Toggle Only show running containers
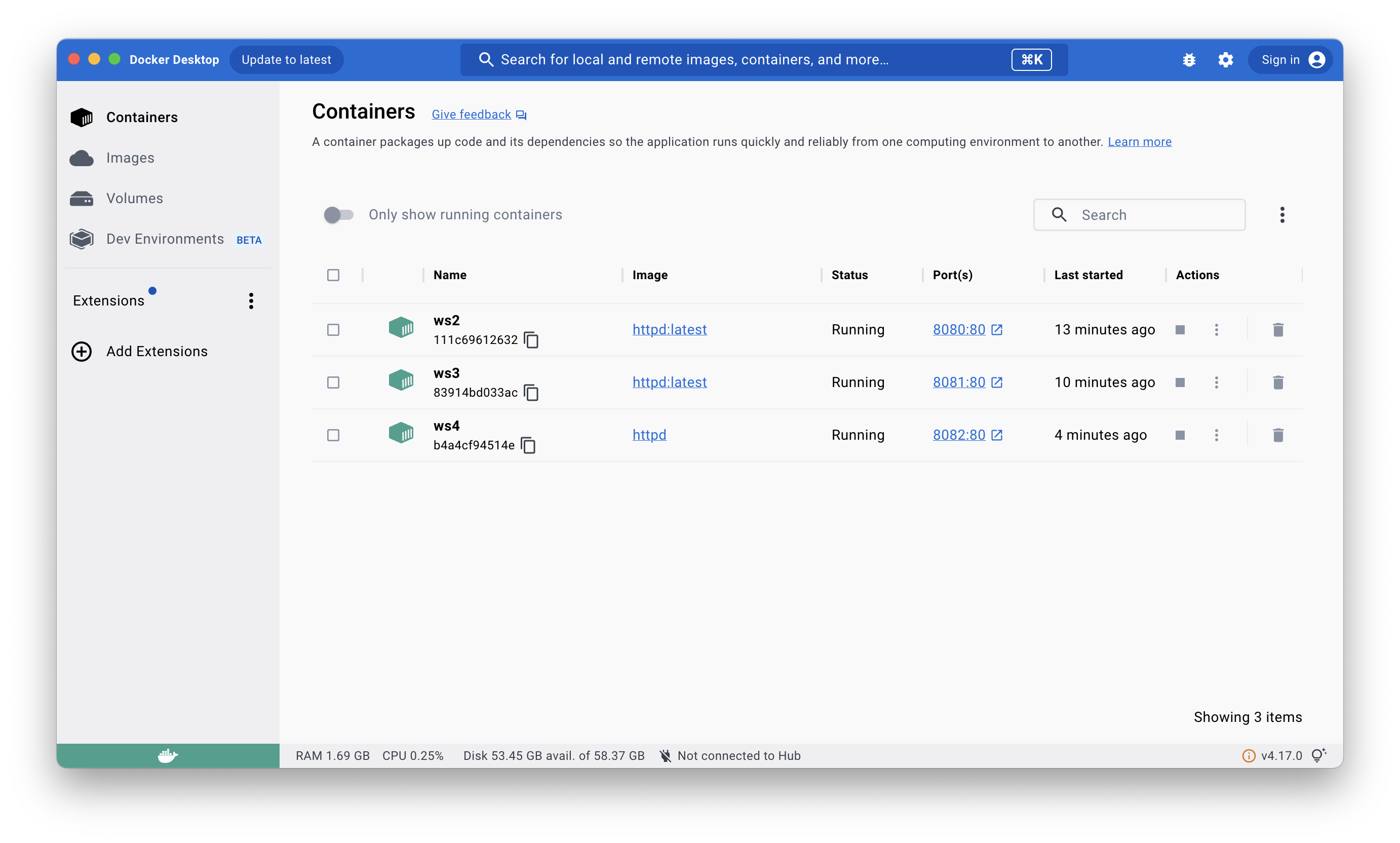1400x843 pixels. [x=338, y=215]
